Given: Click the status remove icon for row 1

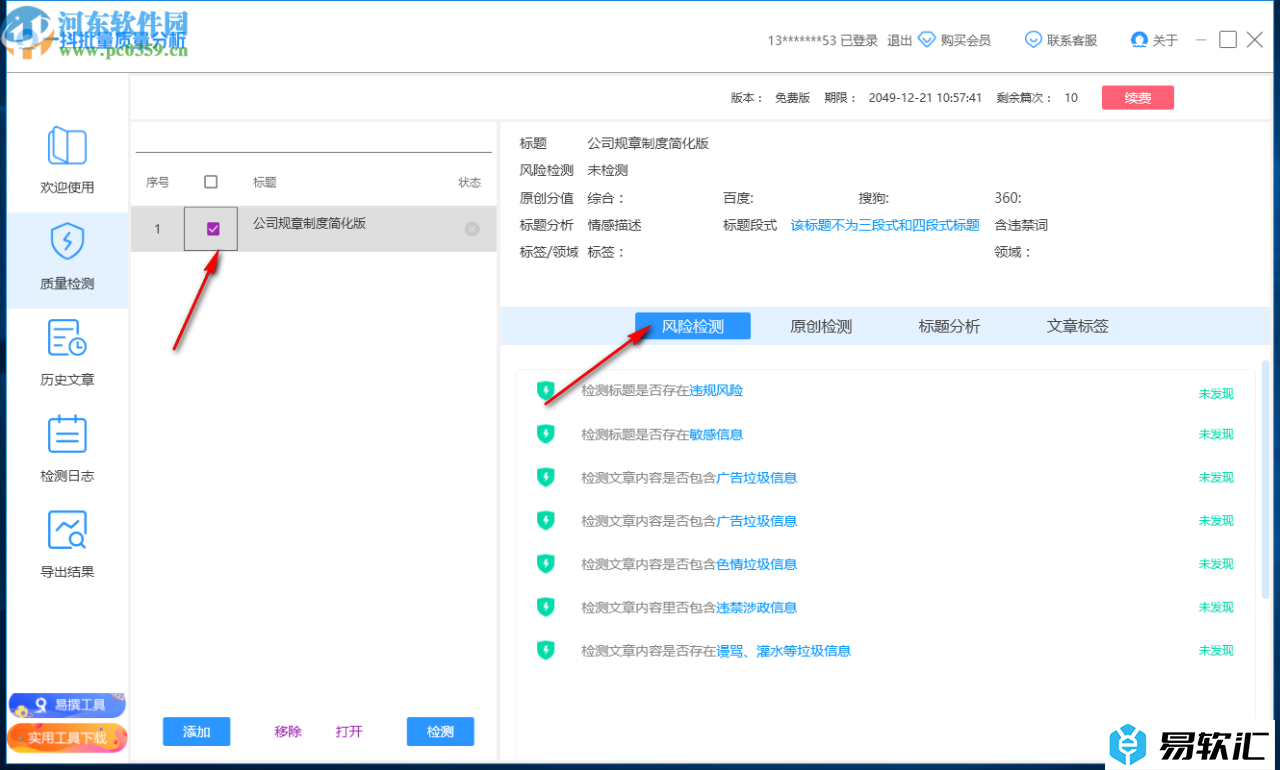Looking at the screenshot, I should coord(472,229).
